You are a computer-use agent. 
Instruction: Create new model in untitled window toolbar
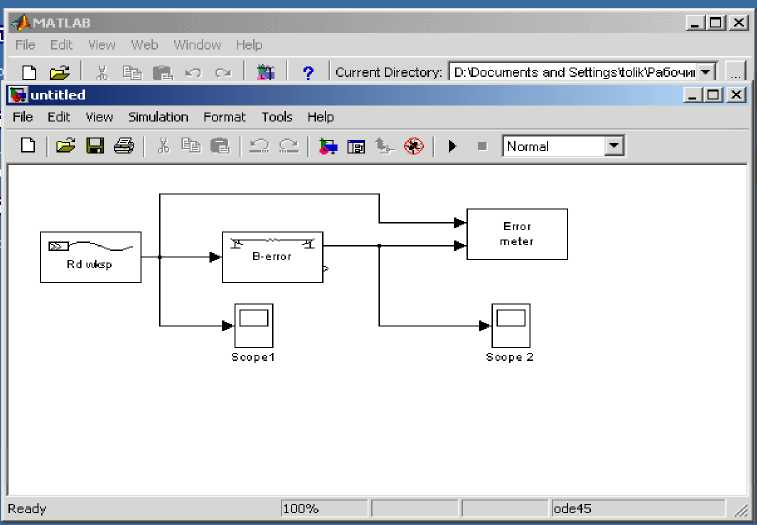click(x=28, y=145)
